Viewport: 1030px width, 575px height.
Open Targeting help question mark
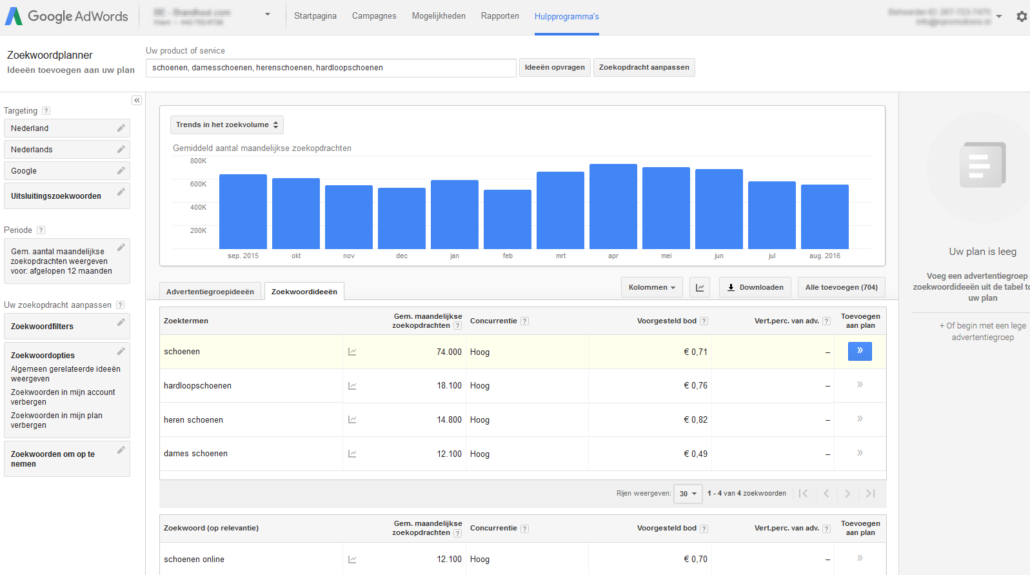[x=46, y=111]
